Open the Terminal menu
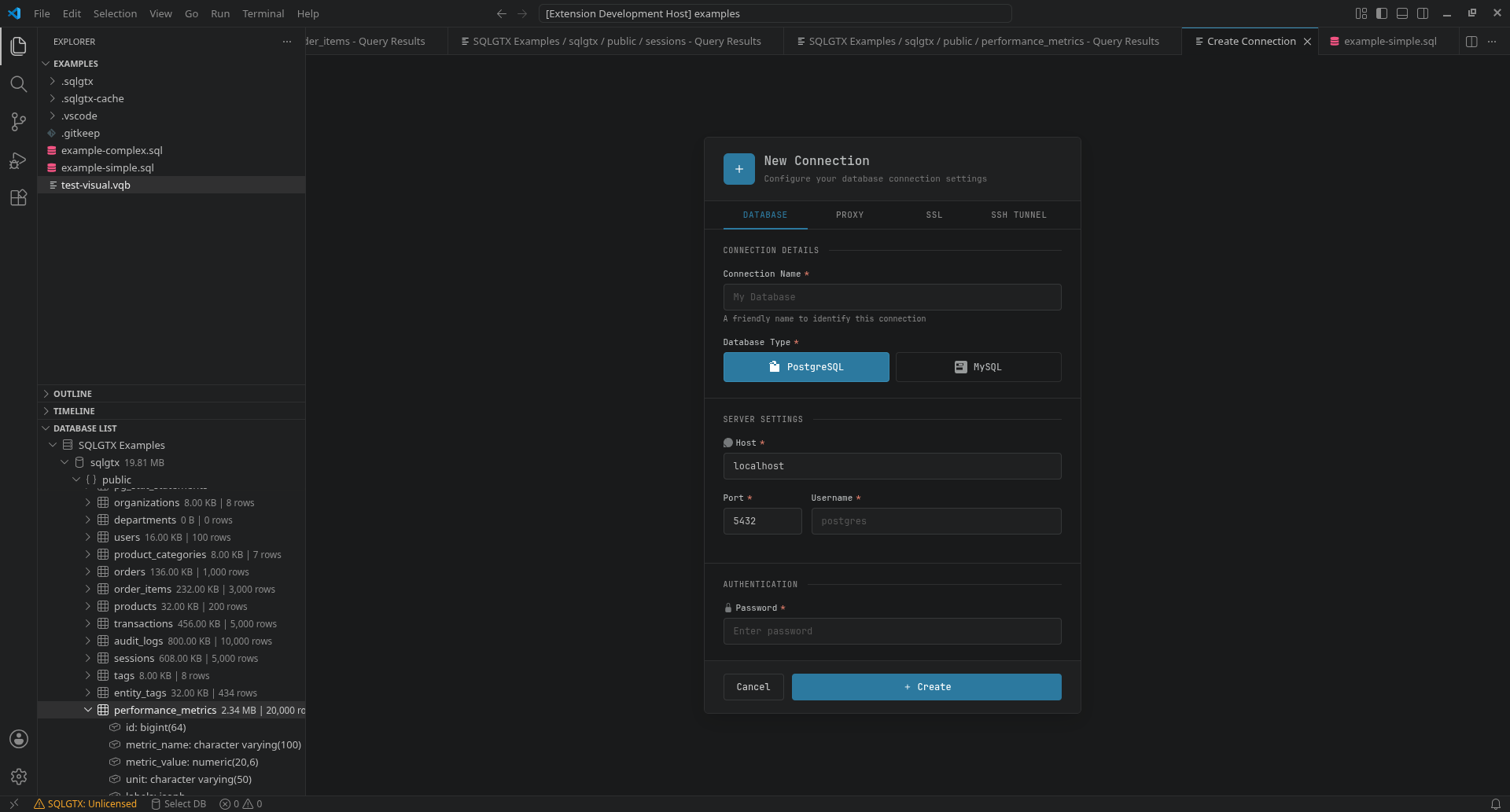 tap(263, 13)
